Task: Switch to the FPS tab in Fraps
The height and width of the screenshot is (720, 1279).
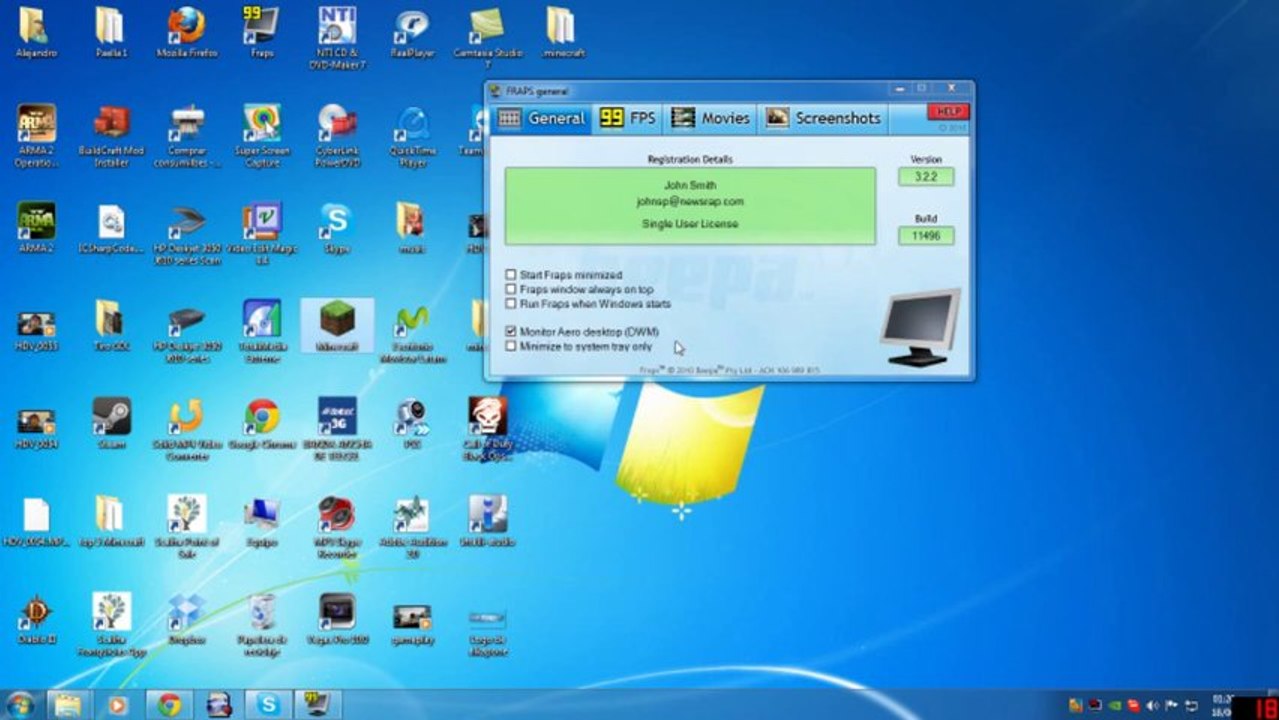Action: [x=627, y=118]
